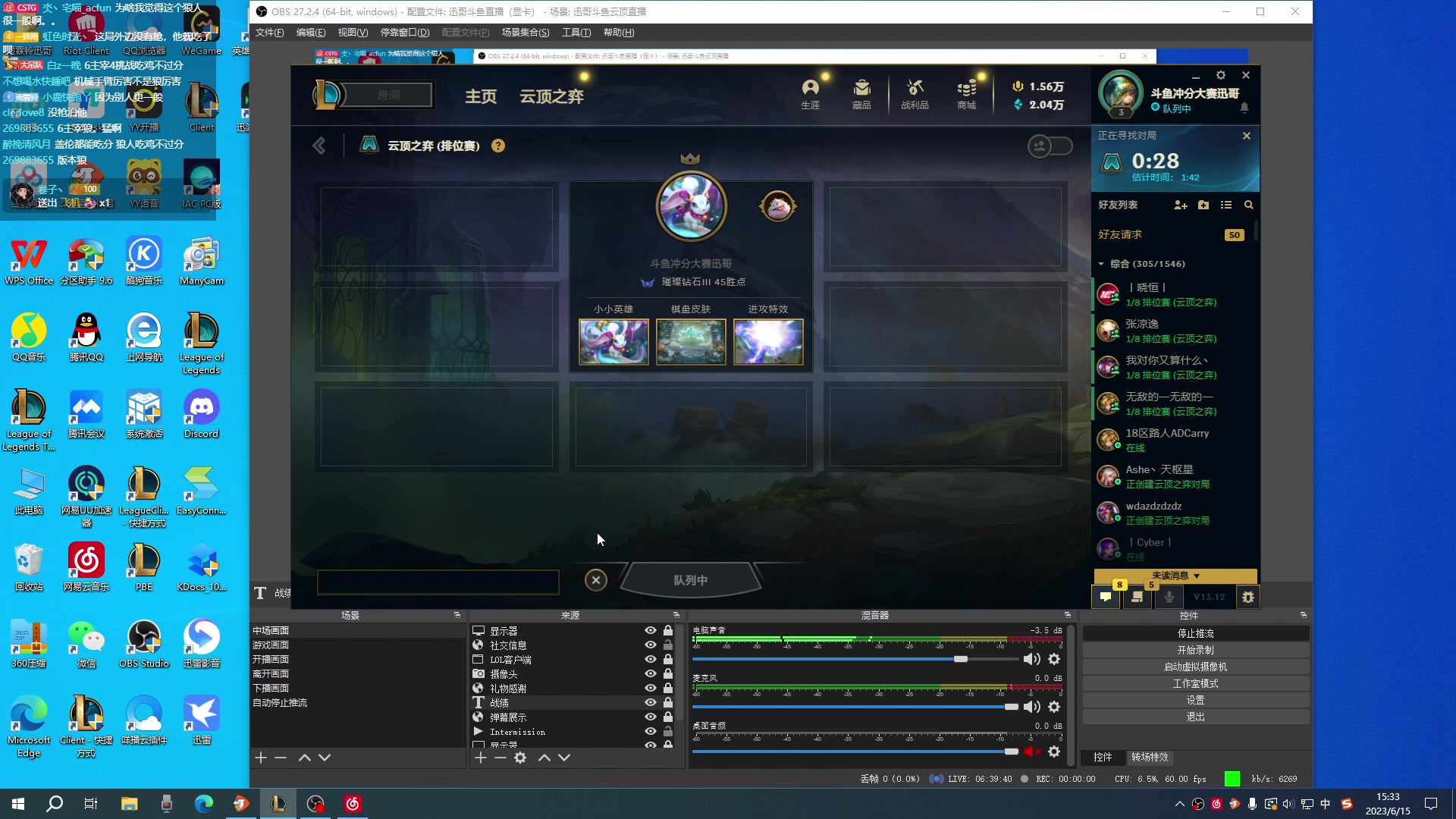Open the 商城 store icon

966,94
